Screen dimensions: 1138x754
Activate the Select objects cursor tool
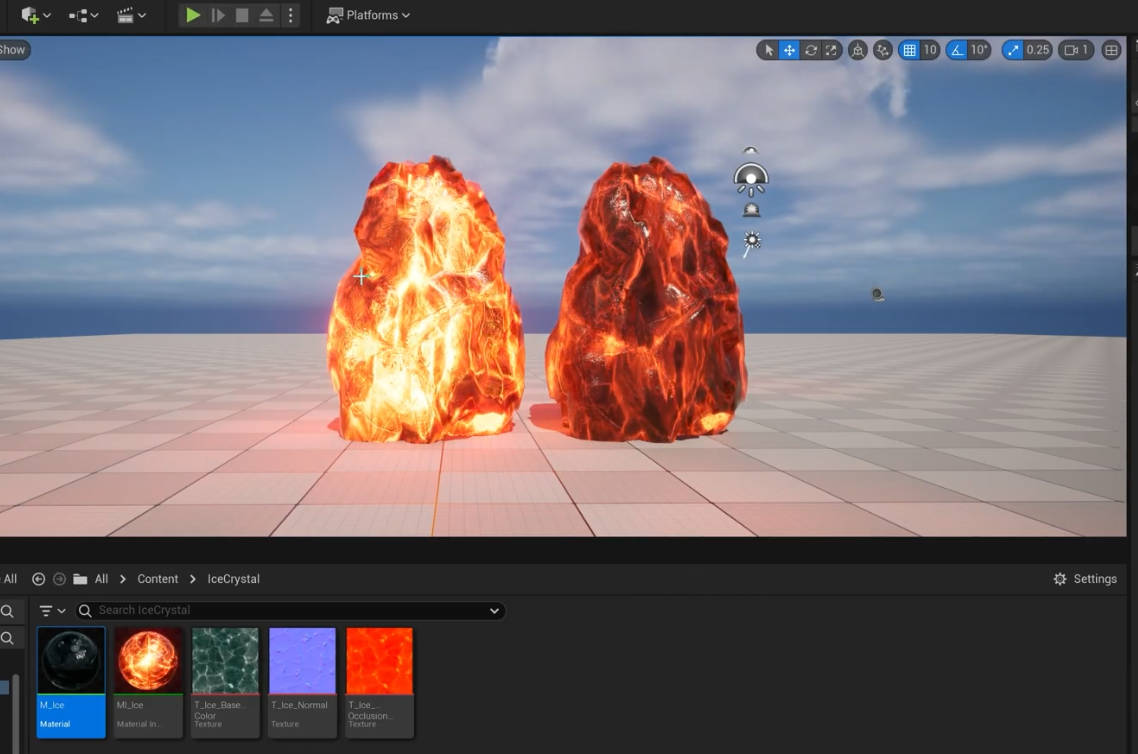coord(768,50)
